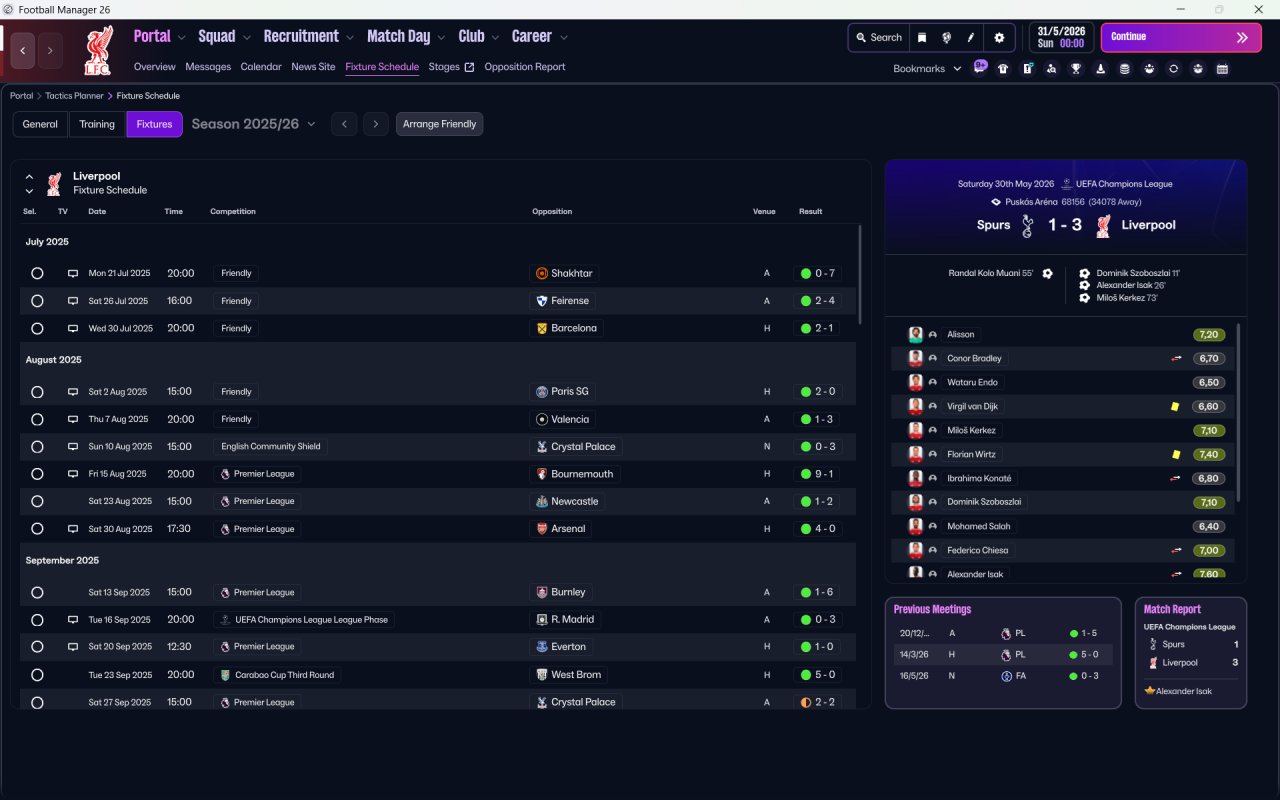The width and height of the screenshot is (1280, 800).
Task: Open the Season 2025/26 dropdown
Action: coord(253,124)
